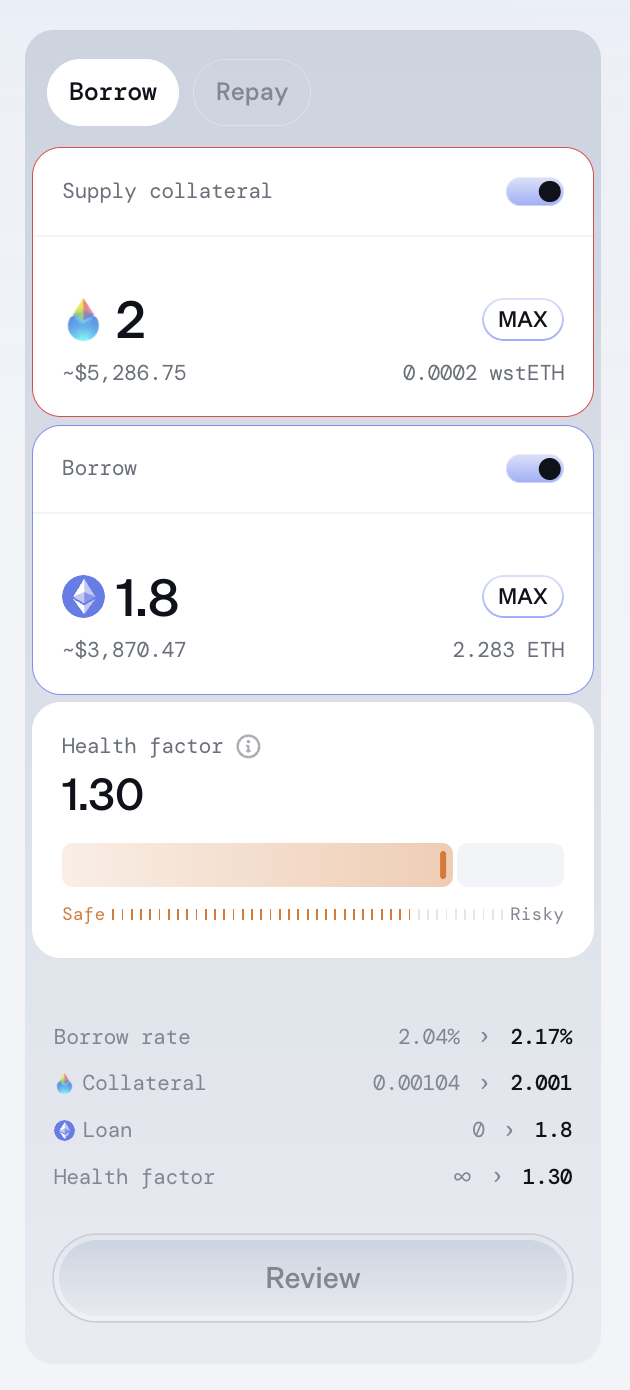Viewport: 630px width, 1390px height.
Task: Click the arrow in the Loan row
Action: coord(508,1130)
